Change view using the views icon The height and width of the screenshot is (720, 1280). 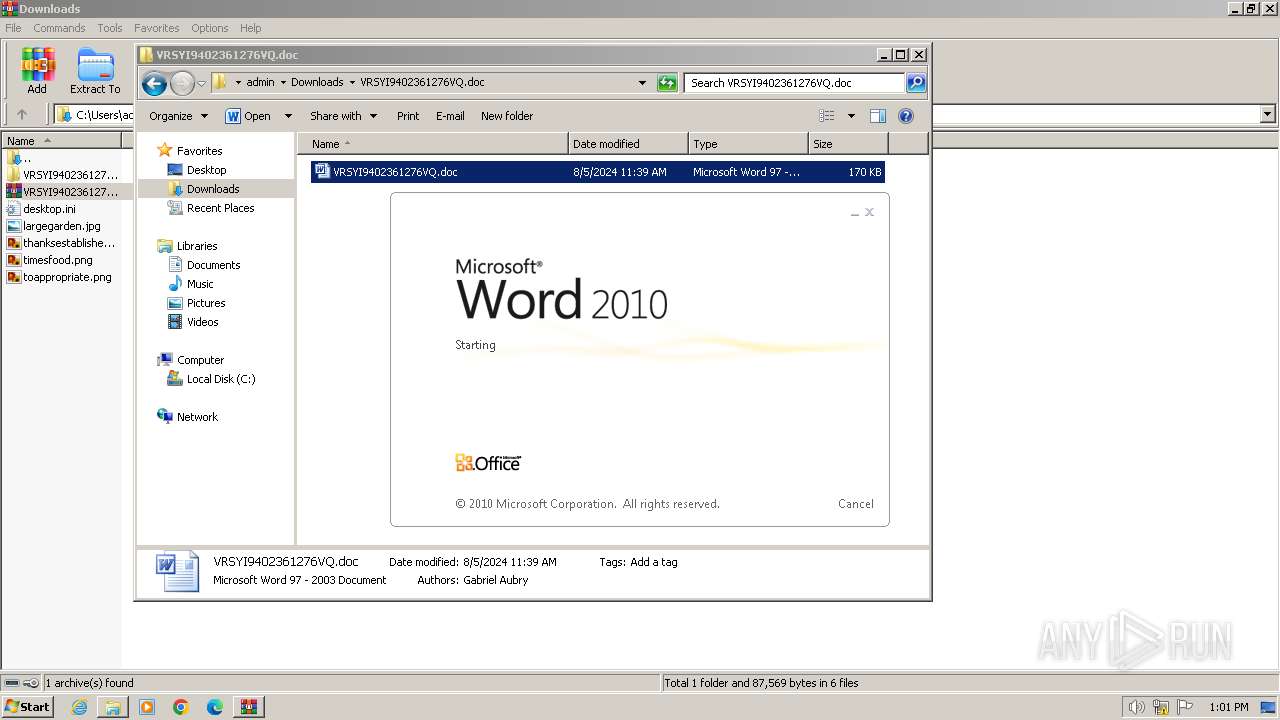pyautogui.click(x=826, y=116)
